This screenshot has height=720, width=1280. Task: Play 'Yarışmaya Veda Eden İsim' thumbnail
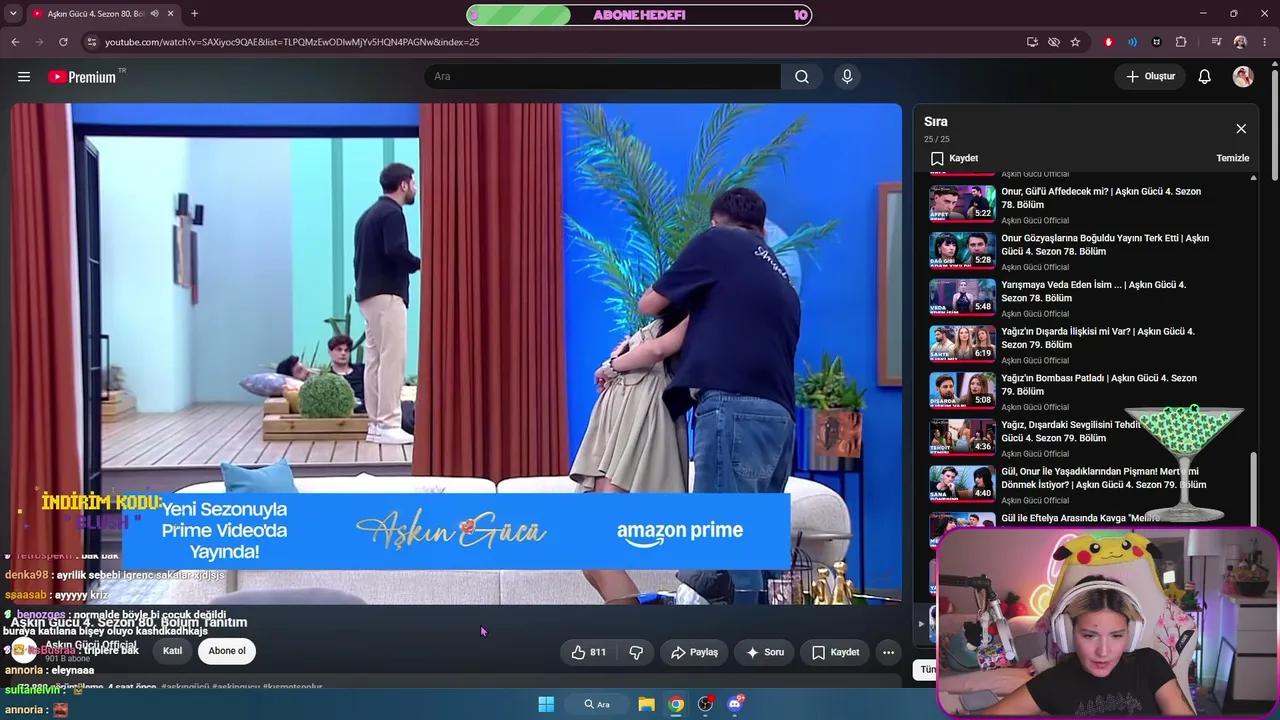(x=962, y=297)
